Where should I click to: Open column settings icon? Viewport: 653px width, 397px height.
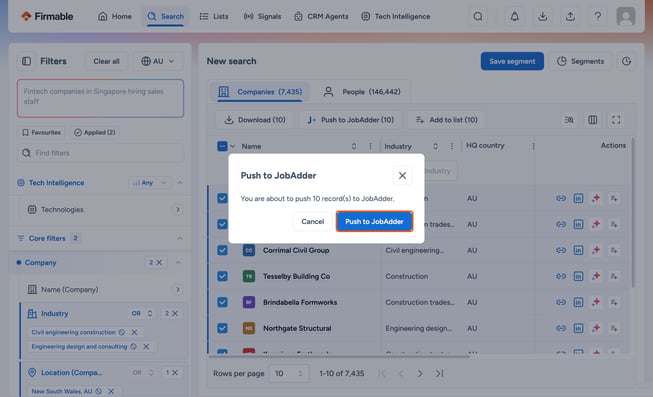(592, 120)
